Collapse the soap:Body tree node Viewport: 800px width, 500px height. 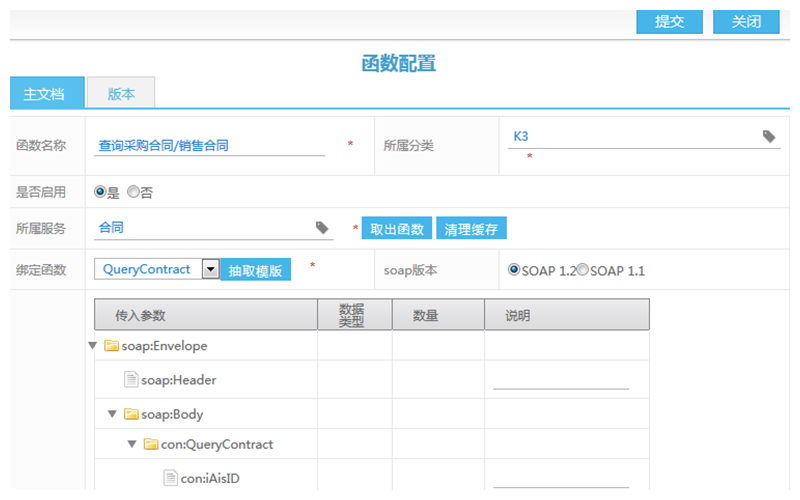pyautogui.click(x=112, y=414)
